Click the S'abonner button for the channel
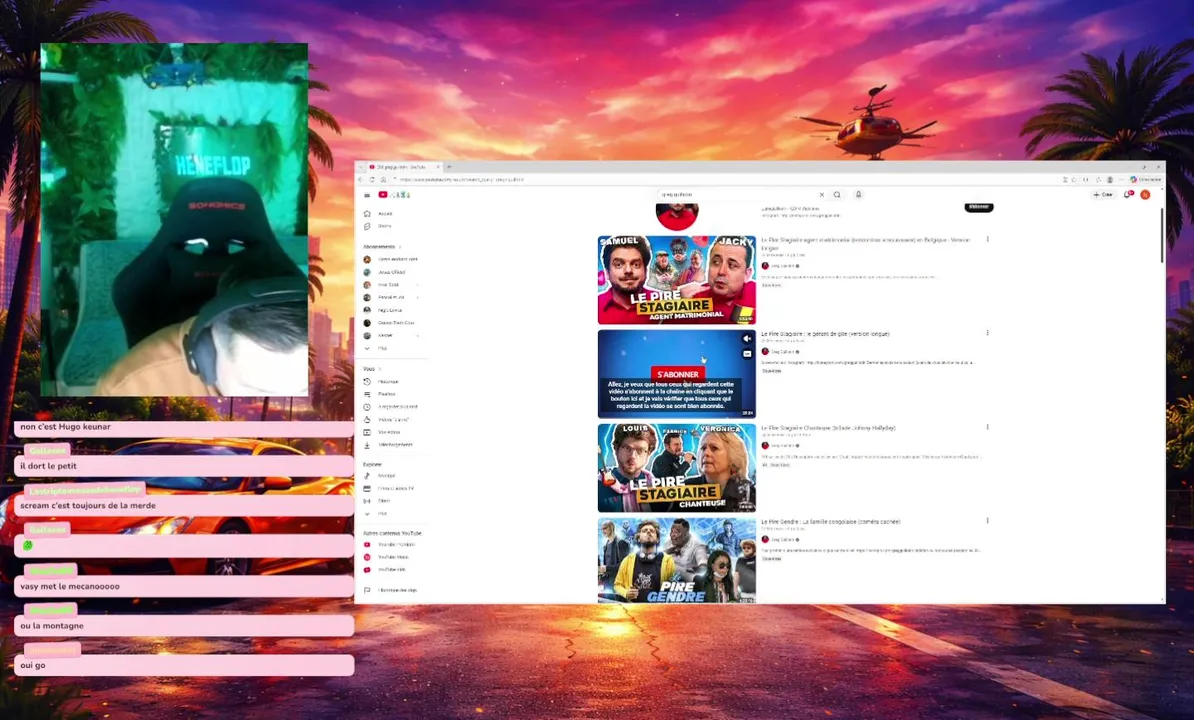The image size is (1194, 720). coord(979,207)
